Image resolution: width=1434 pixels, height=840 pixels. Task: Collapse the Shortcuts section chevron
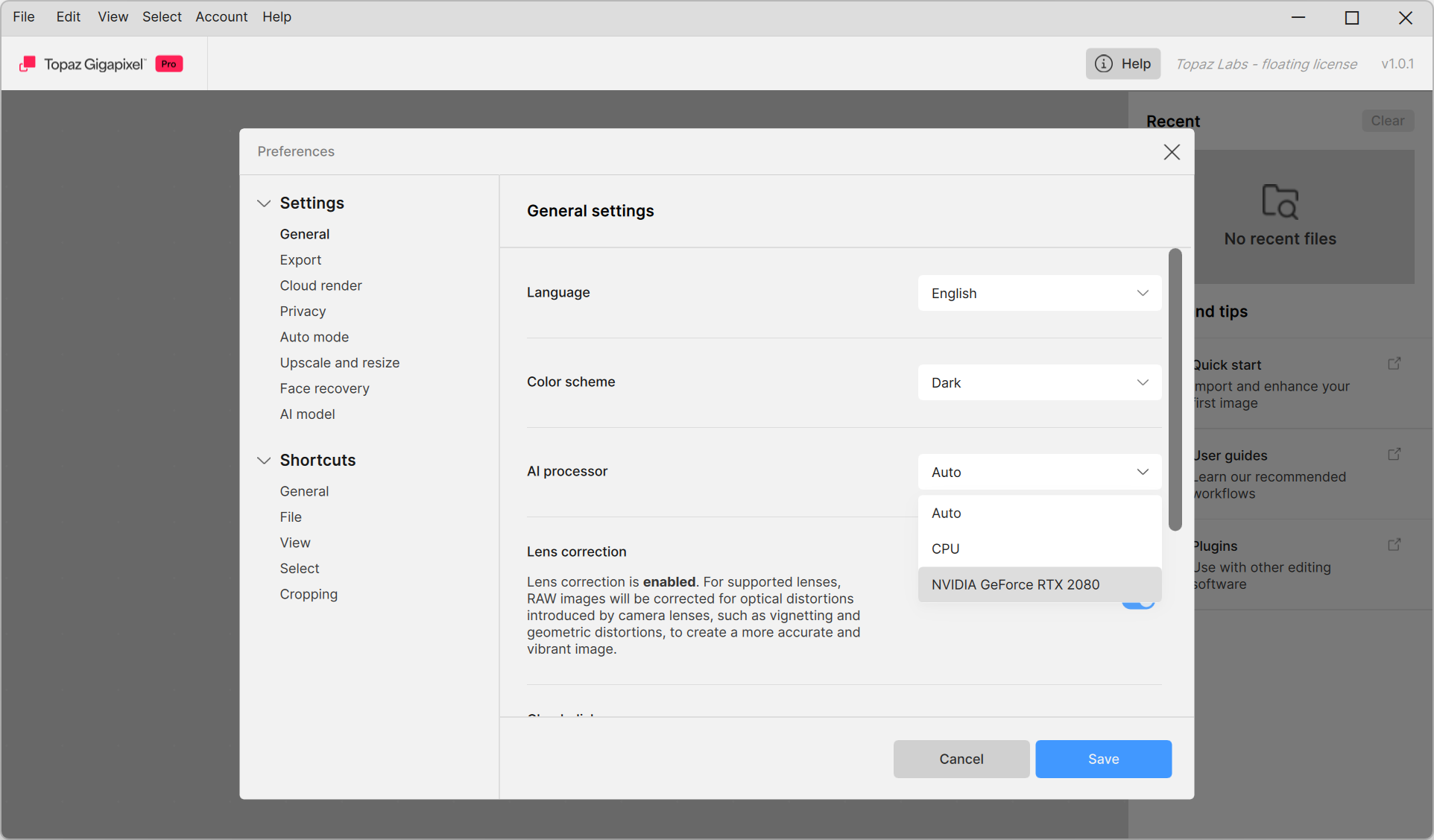click(x=263, y=461)
